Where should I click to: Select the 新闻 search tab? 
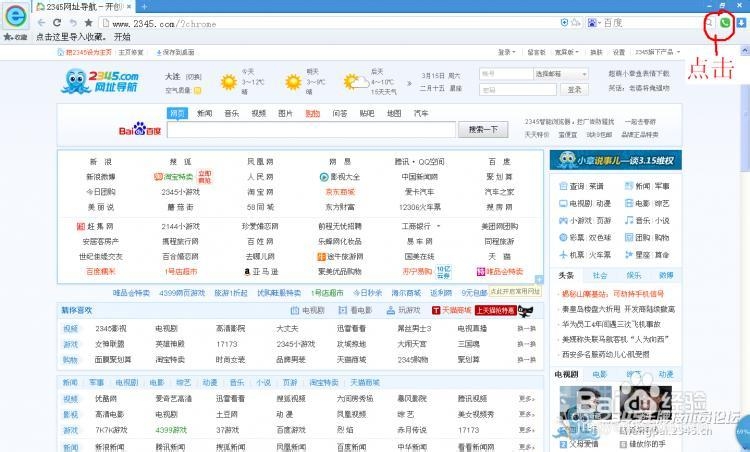point(204,113)
